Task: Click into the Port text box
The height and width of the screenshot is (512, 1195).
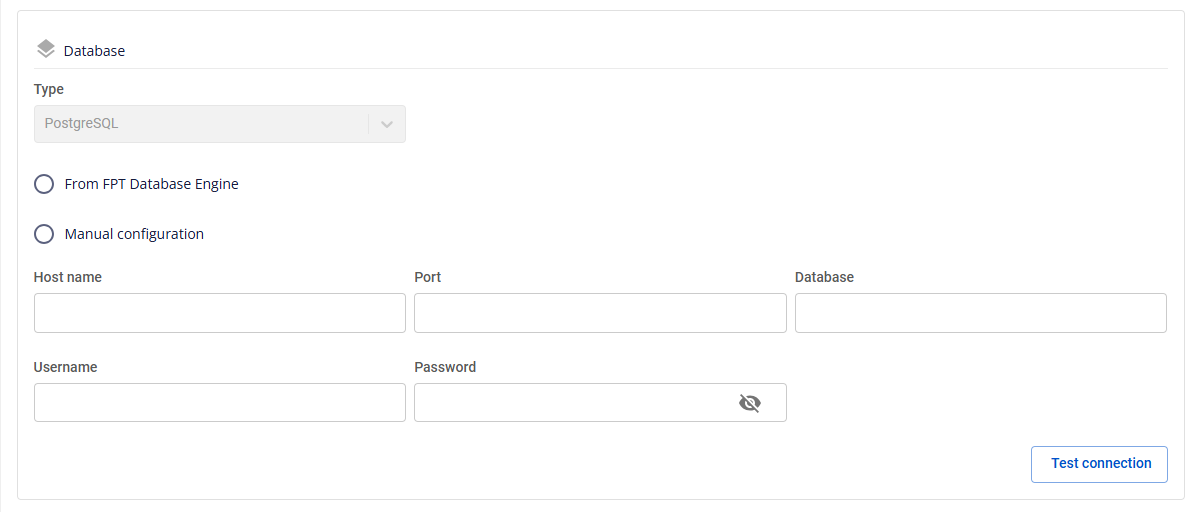Action: (600, 313)
